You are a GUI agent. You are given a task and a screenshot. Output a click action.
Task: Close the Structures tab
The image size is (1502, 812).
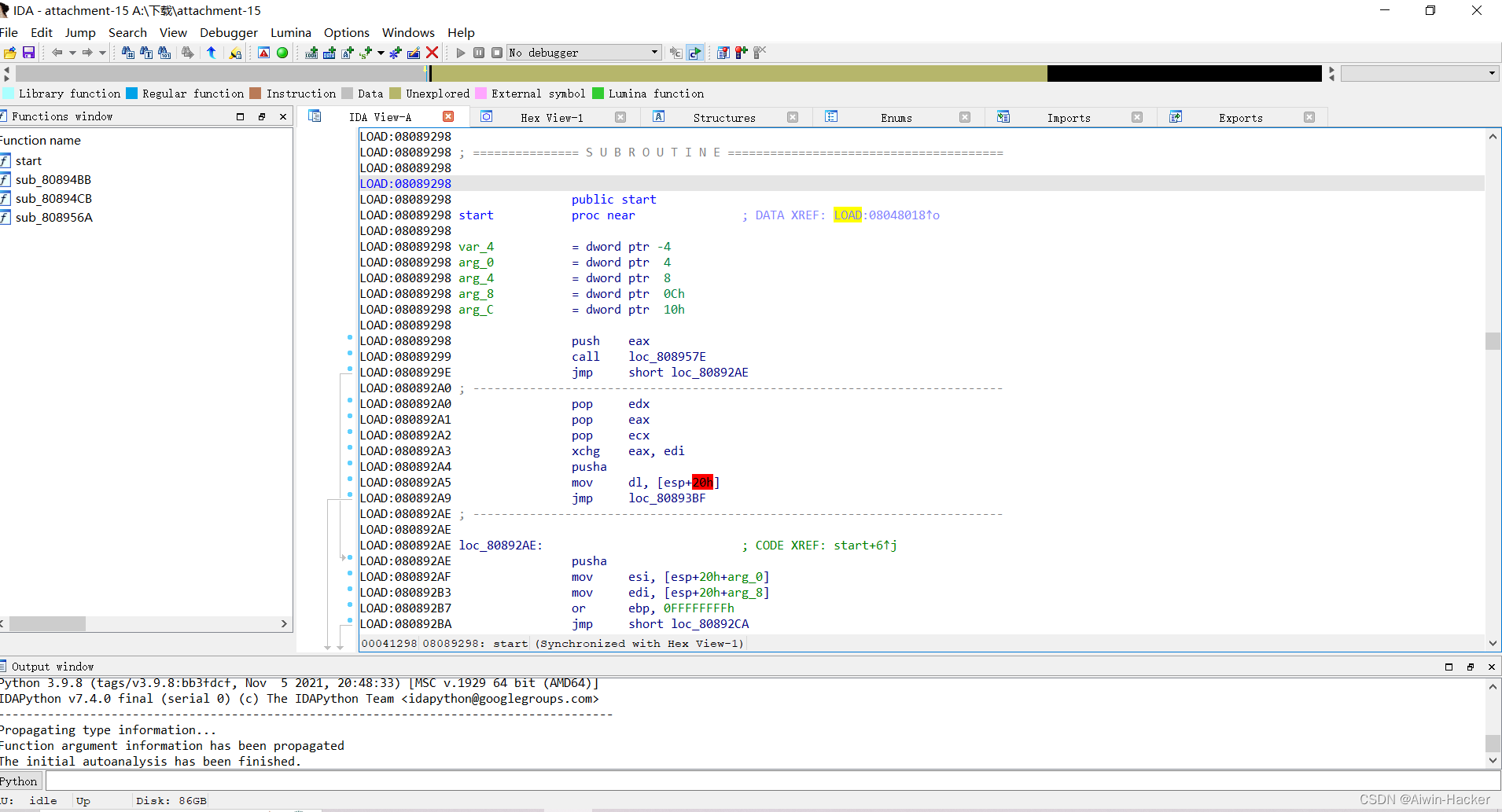click(793, 117)
